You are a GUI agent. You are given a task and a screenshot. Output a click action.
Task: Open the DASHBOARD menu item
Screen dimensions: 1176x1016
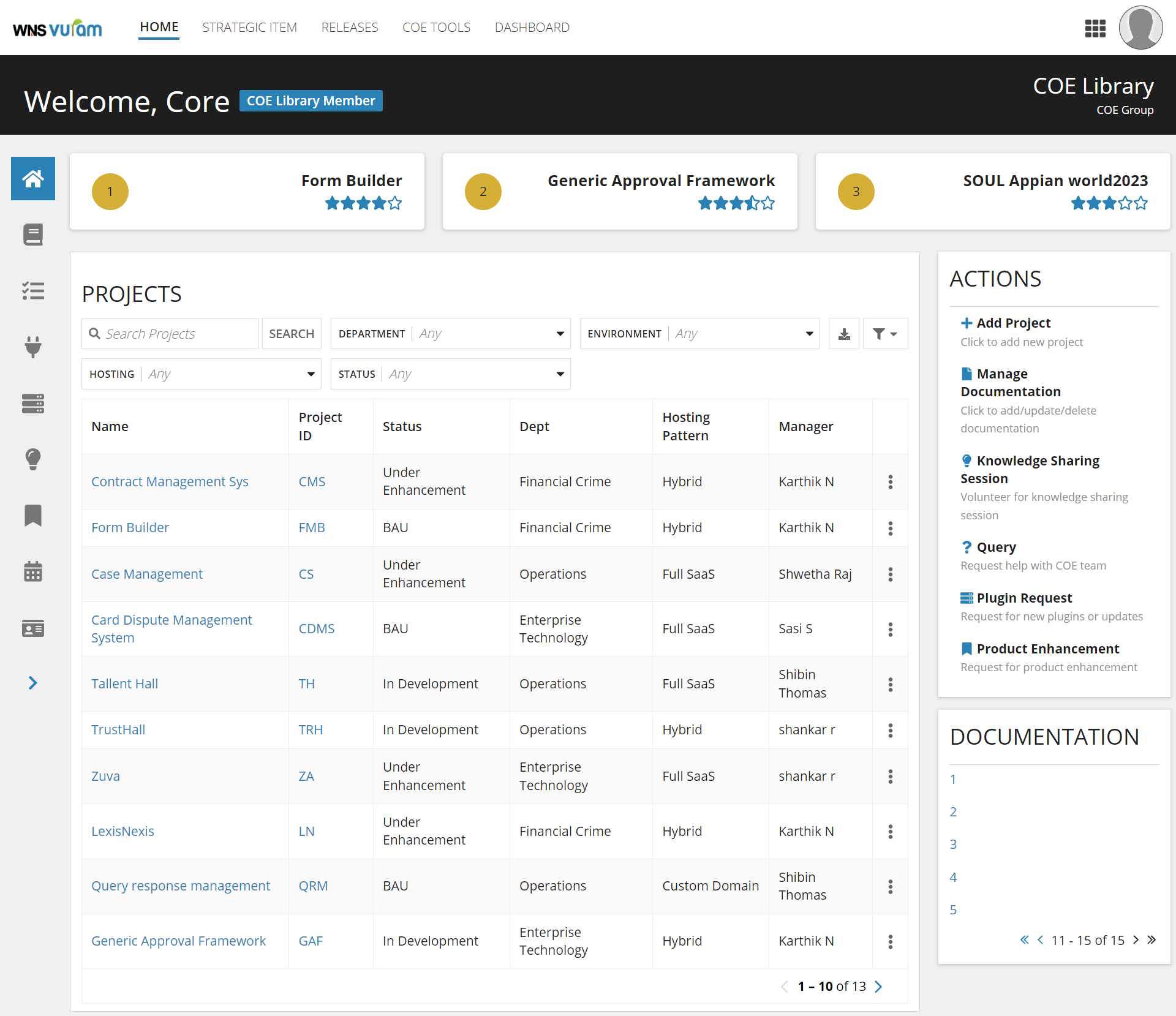pyautogui.click(x=532, y=27)
